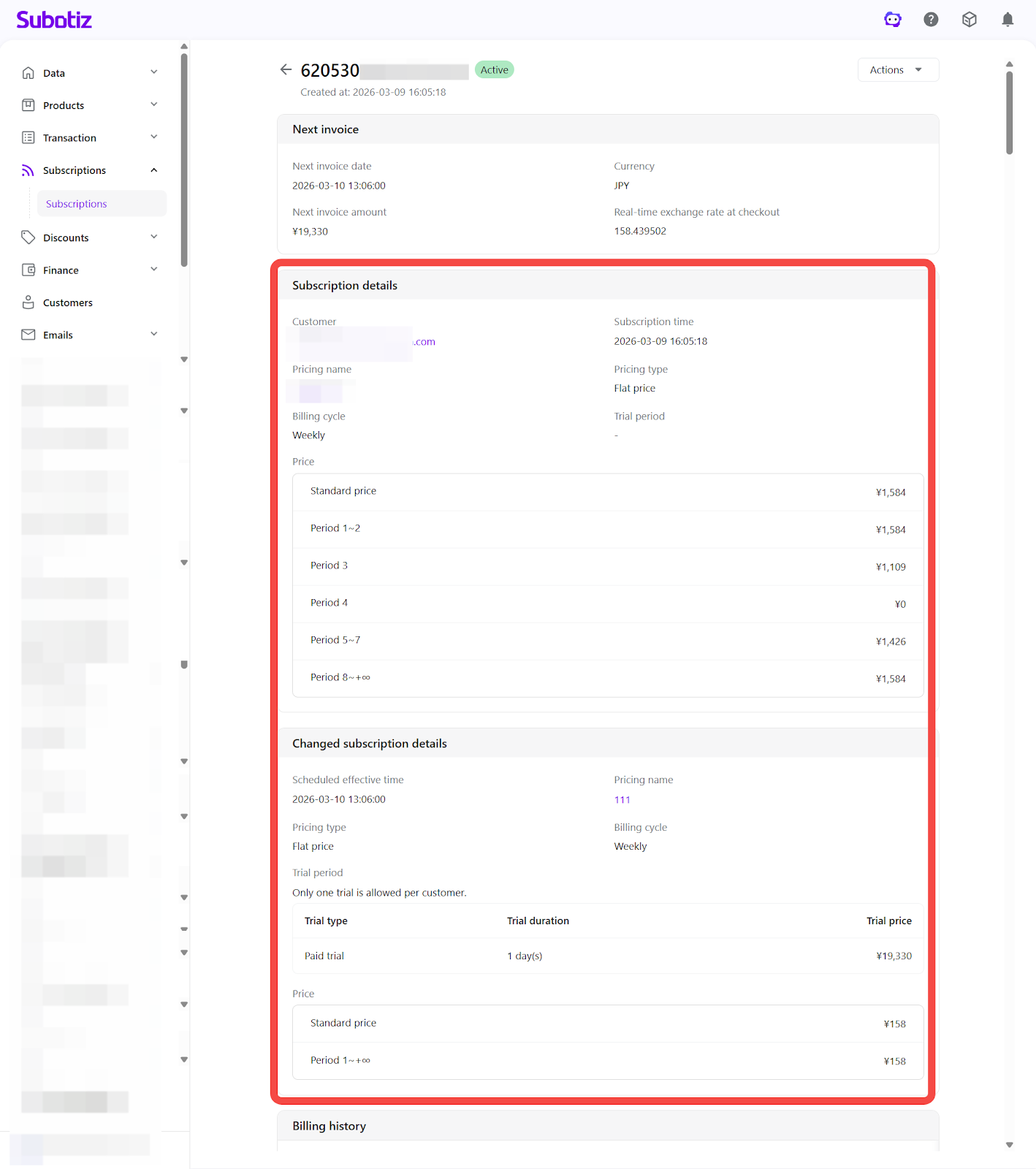This screenshot has height=1169, width=1036.
Task: Click the main page vertical scrollbar
Action: [x=1009, y=113]
